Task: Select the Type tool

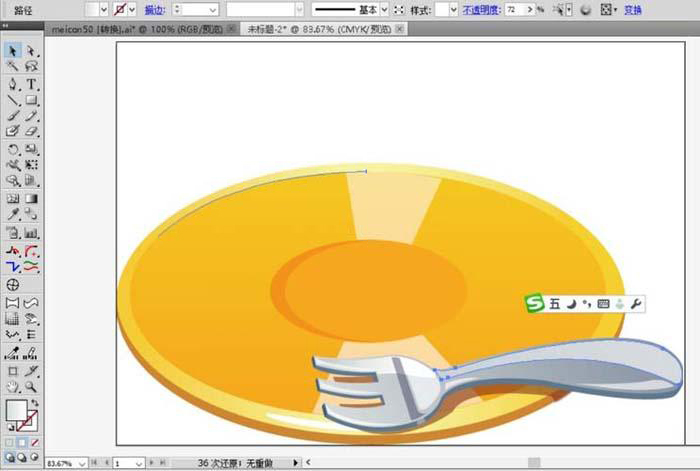Action: click(31, 84)
